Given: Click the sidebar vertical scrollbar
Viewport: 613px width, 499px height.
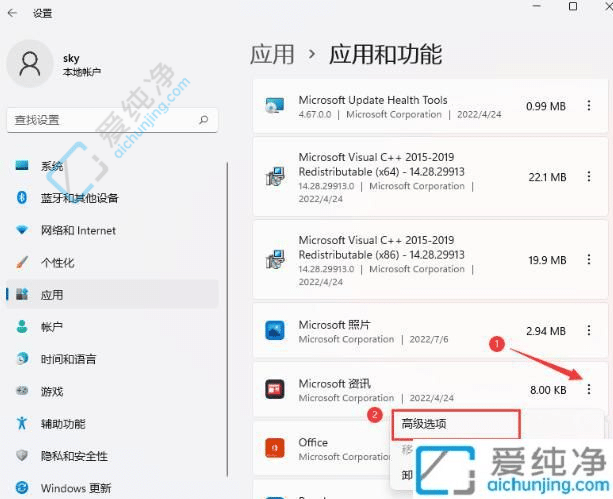Looking at the screenshot, I should click(x=227, y=320).
